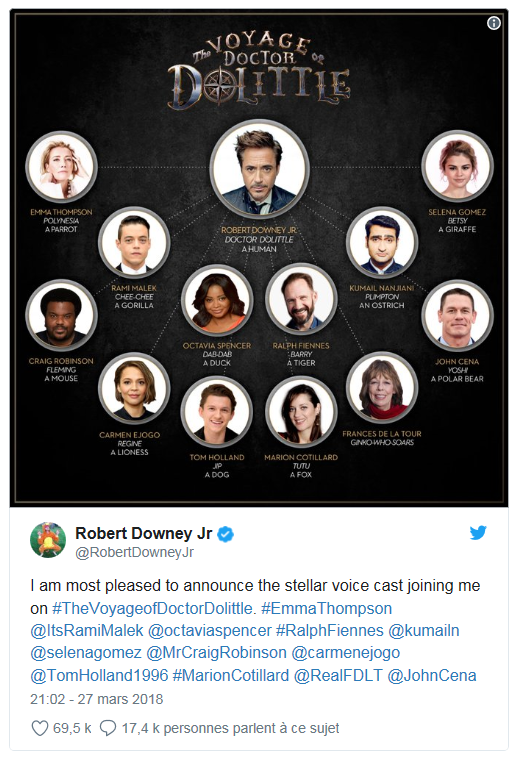Open the #RalphFiennes hashtag

[330, 630]
